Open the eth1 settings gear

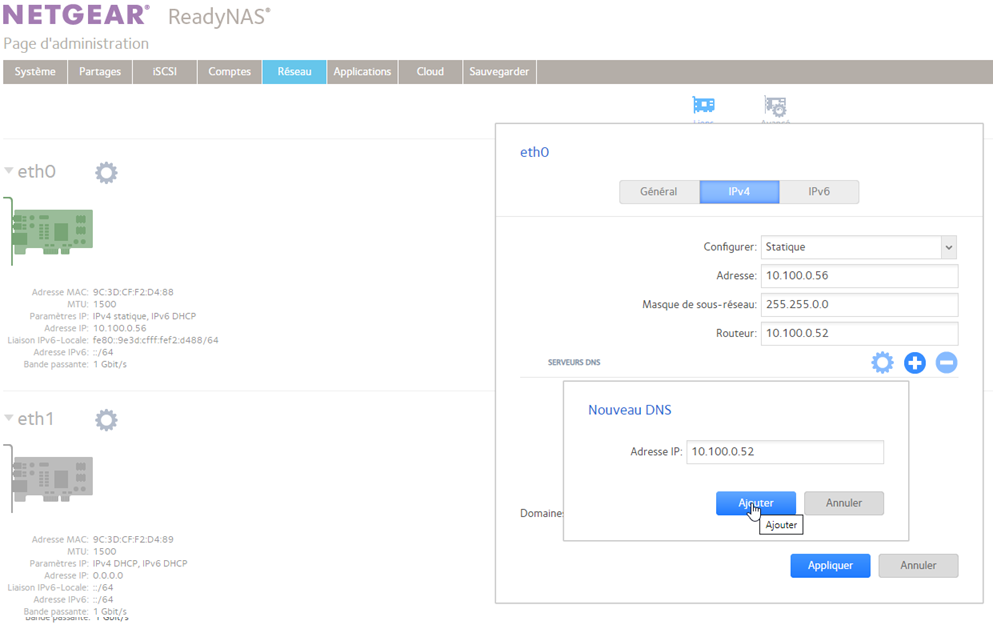106,419
